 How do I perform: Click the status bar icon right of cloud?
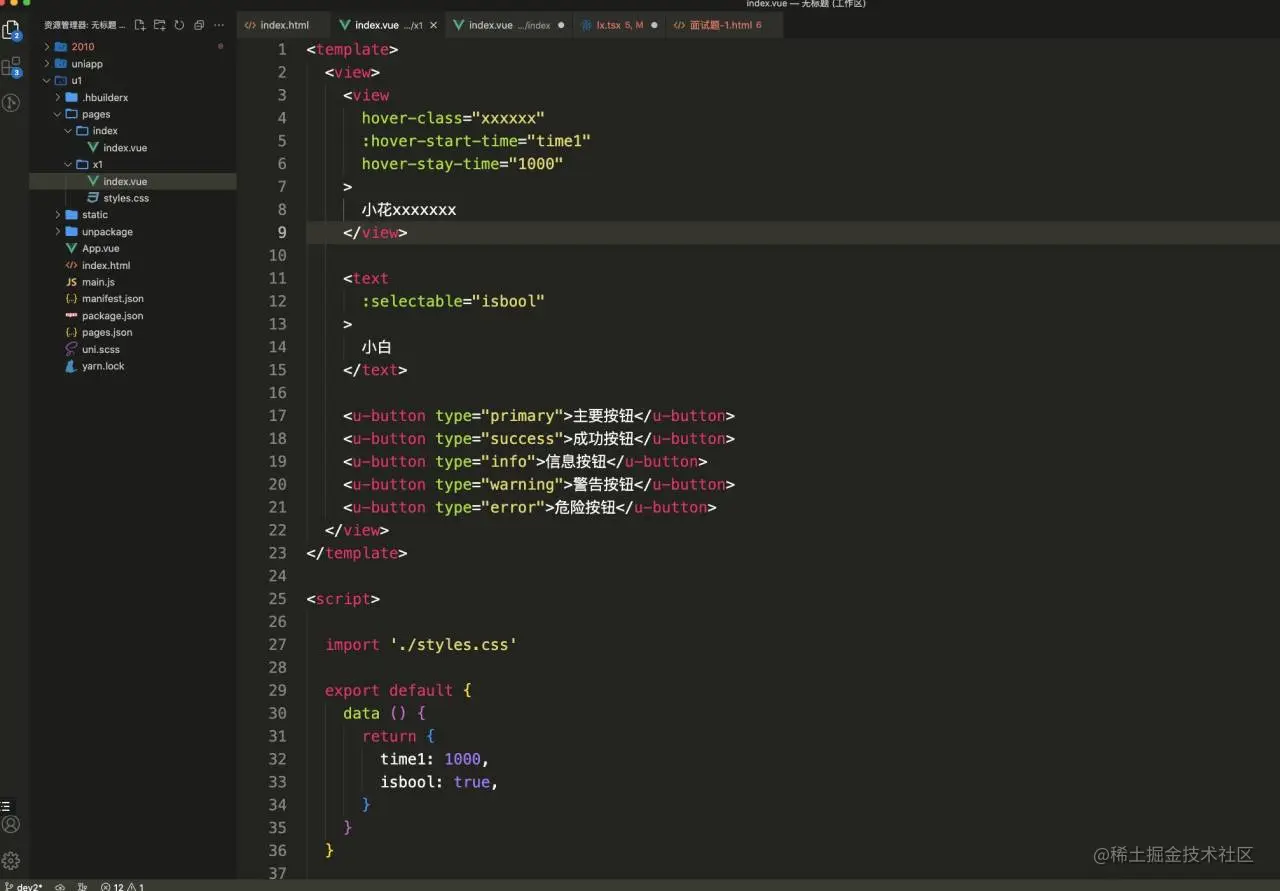click(81, 886)
